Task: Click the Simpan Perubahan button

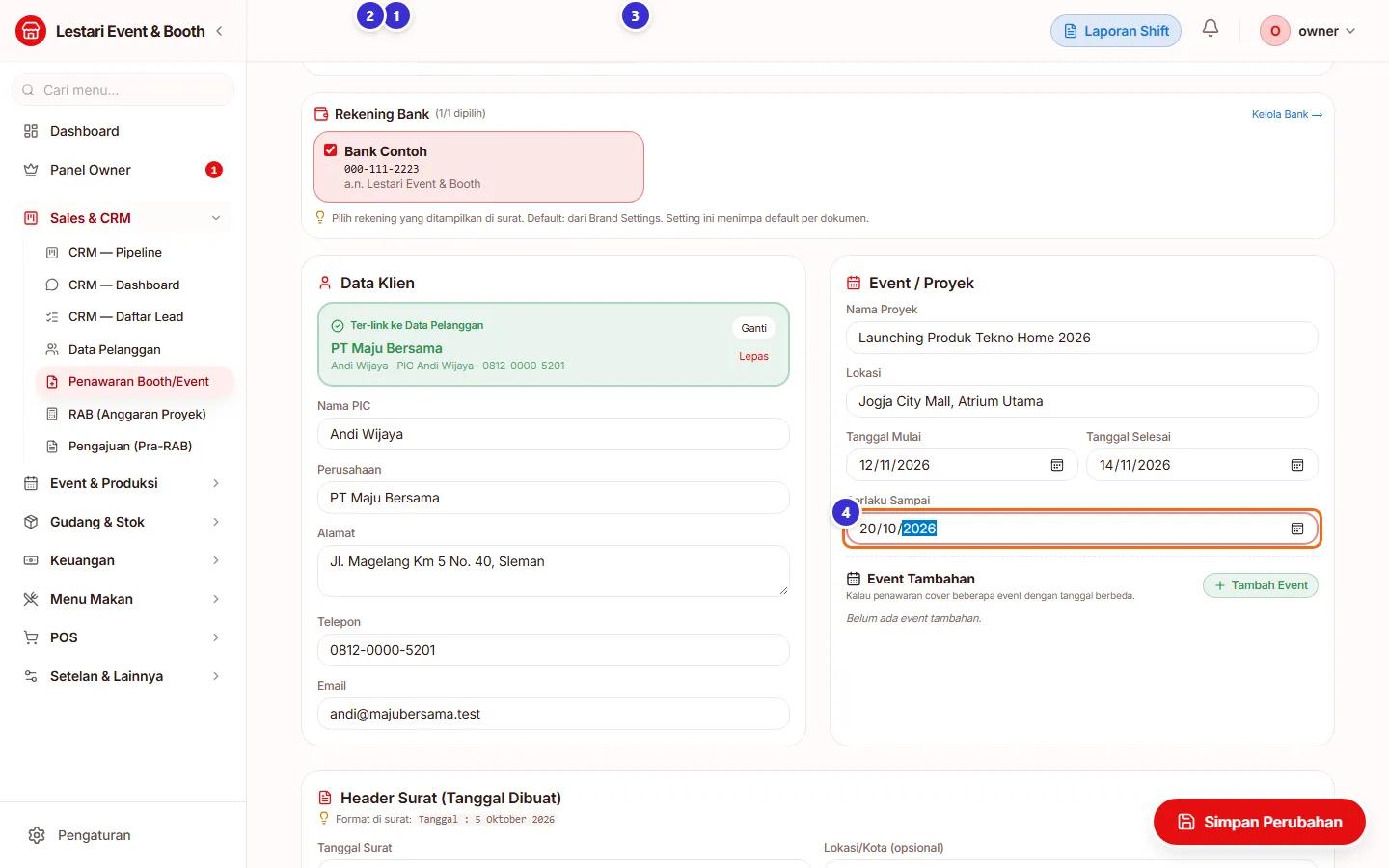Action: (1260, 822)
